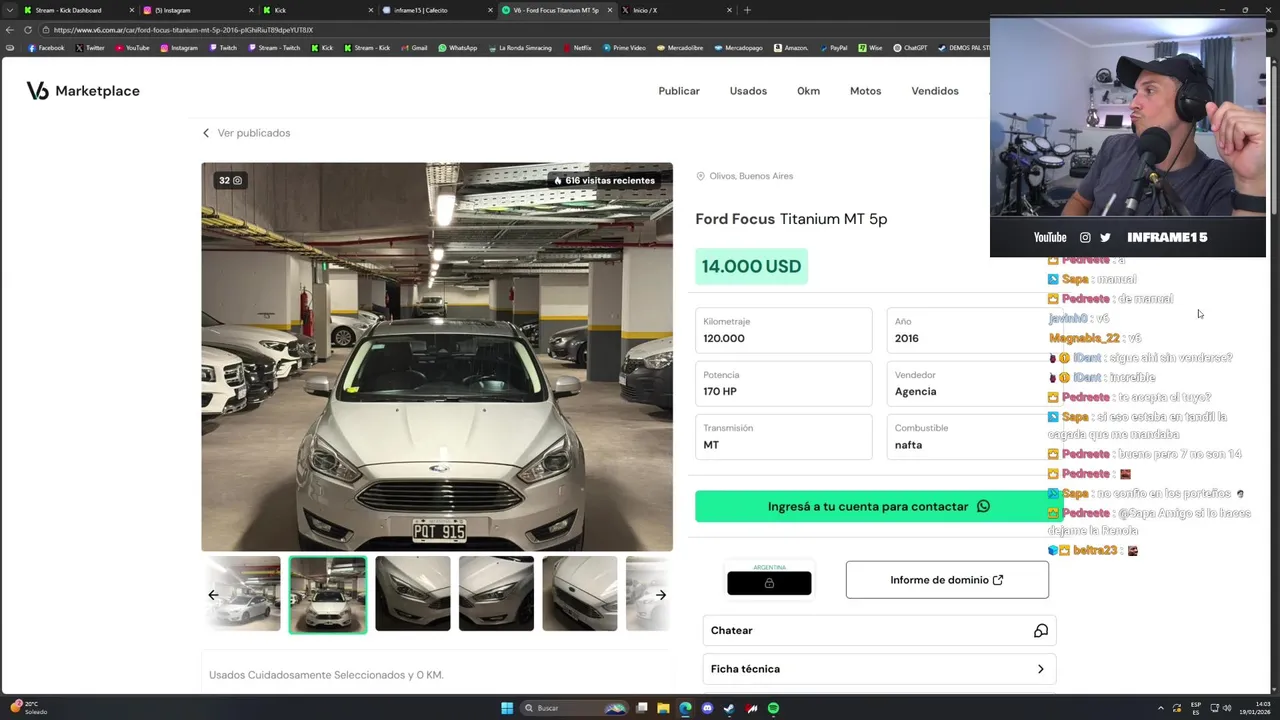Click the Vendedor 'Agencia' value
The width and height of the screenshot is (1280, 720).
coord(916,392)
